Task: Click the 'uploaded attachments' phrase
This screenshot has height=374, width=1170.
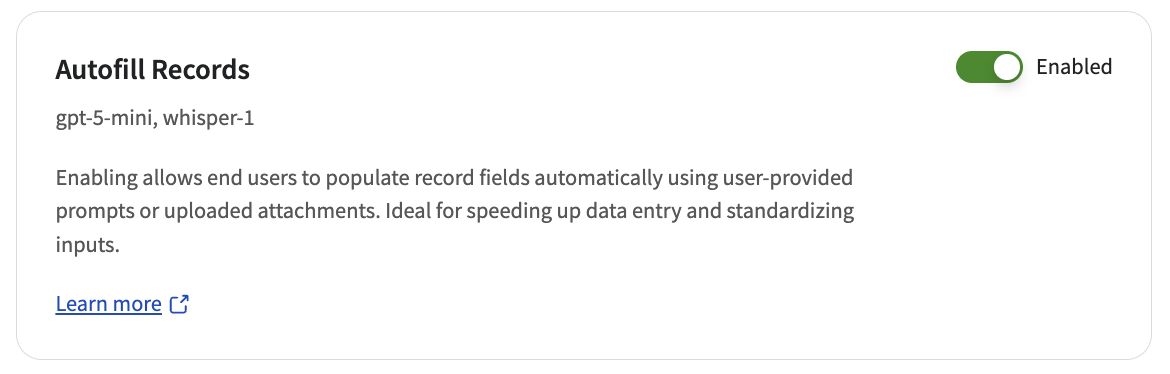Action: tap(272, 211)
